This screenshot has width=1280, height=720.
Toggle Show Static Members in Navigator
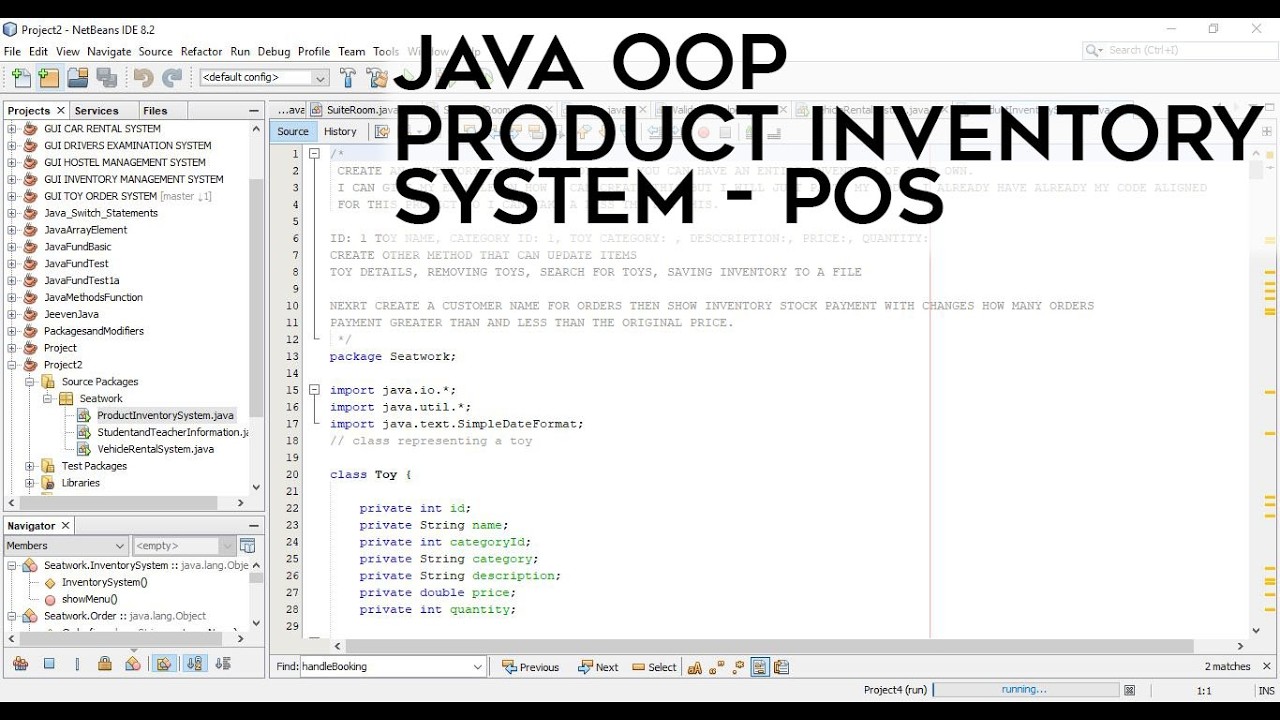click(77, 663)
